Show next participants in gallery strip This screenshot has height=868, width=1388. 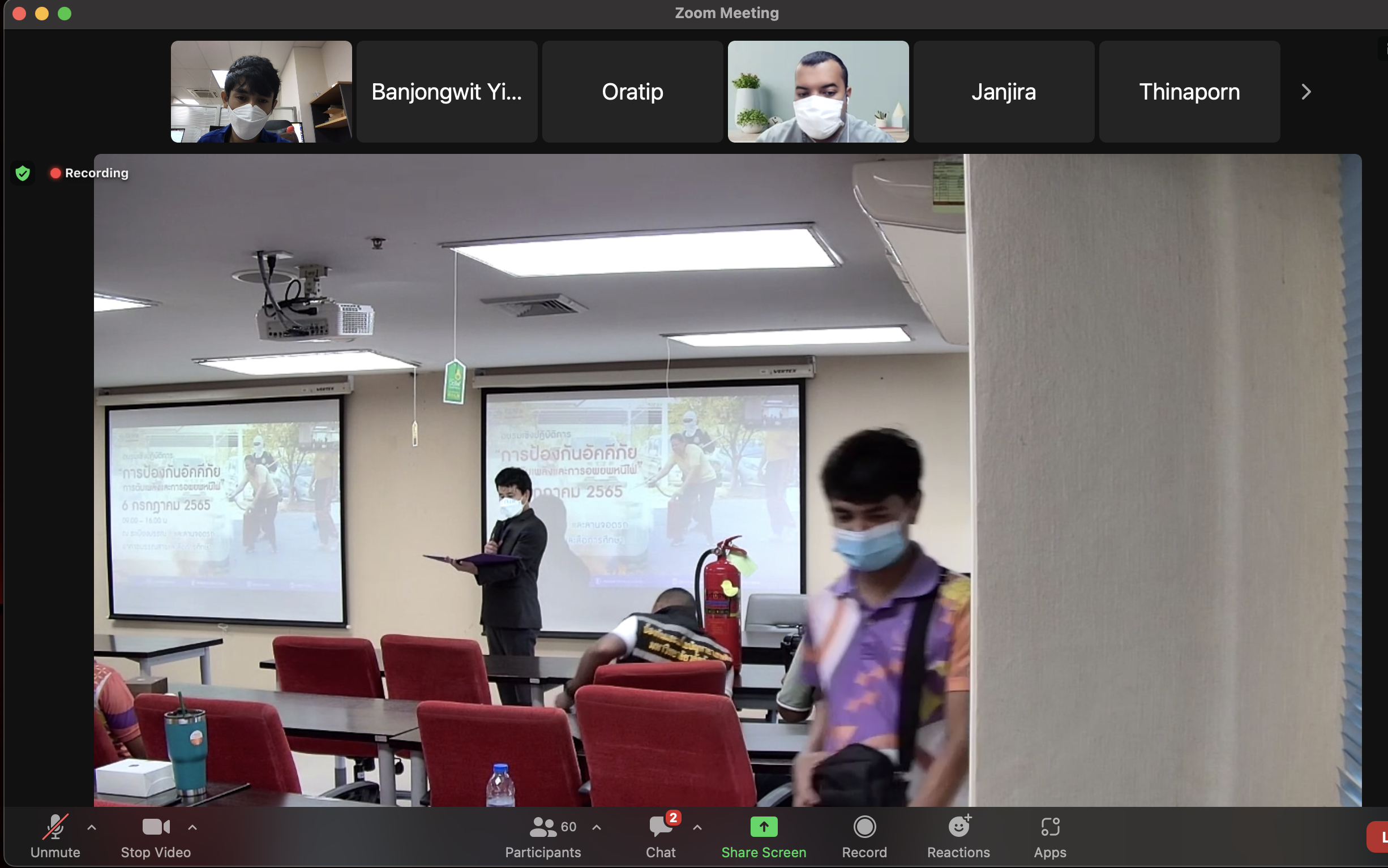tap(1305, 92)
